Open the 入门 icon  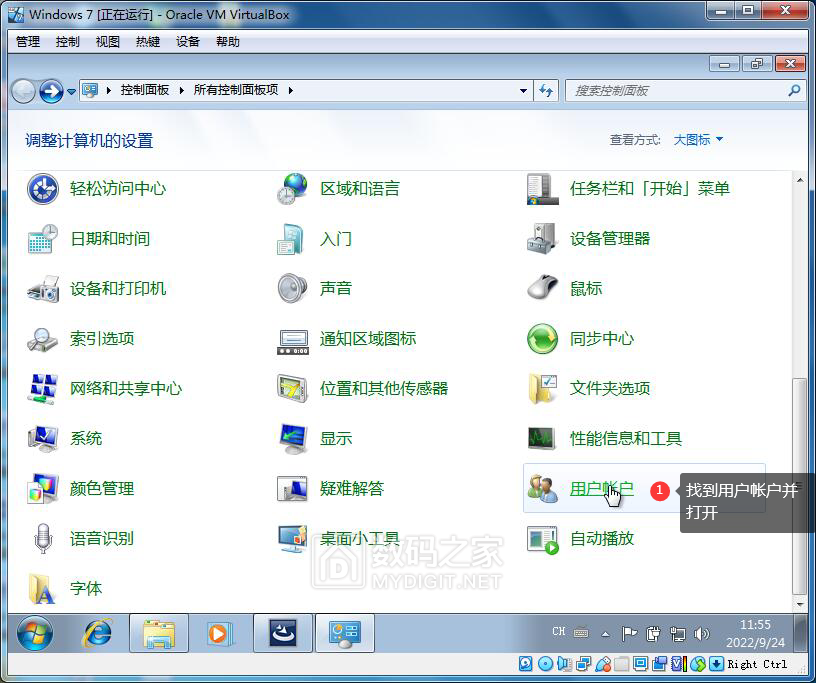tap(292, 239)
